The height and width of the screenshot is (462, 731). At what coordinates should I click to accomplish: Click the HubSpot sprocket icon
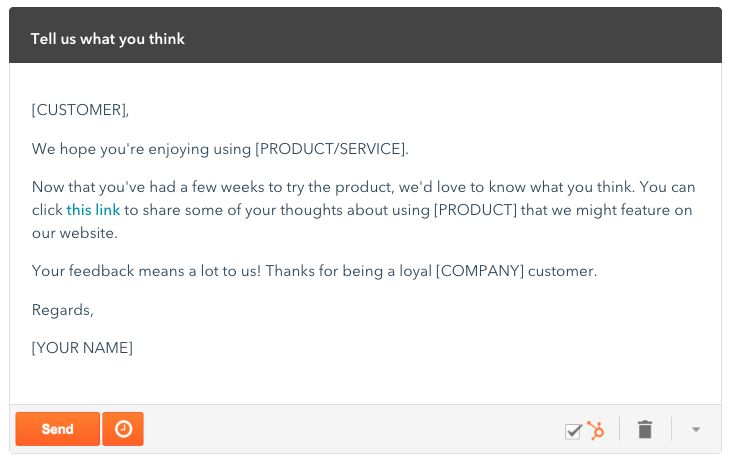[595, 430]
